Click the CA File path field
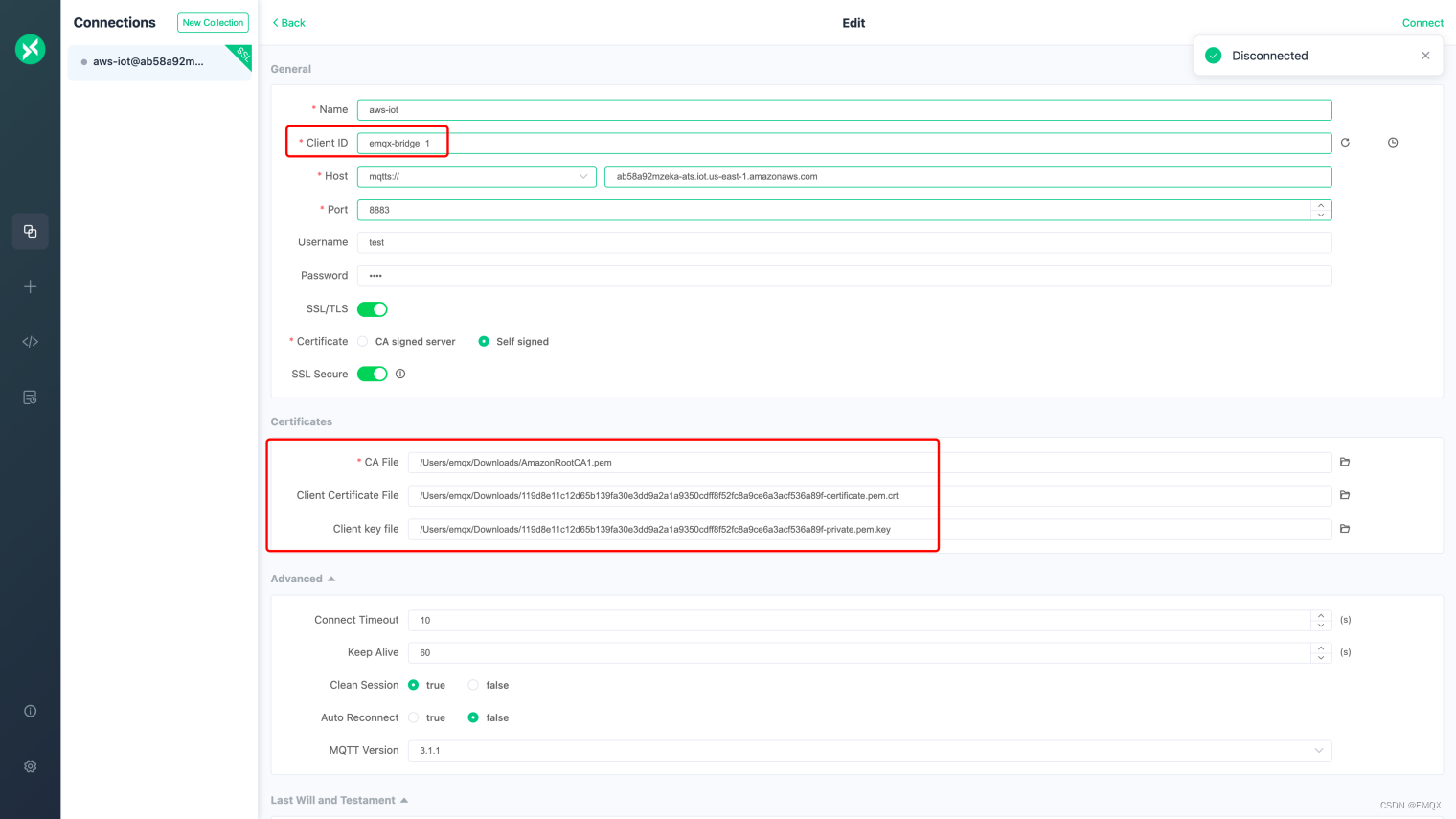 click(x=870, y=463)
